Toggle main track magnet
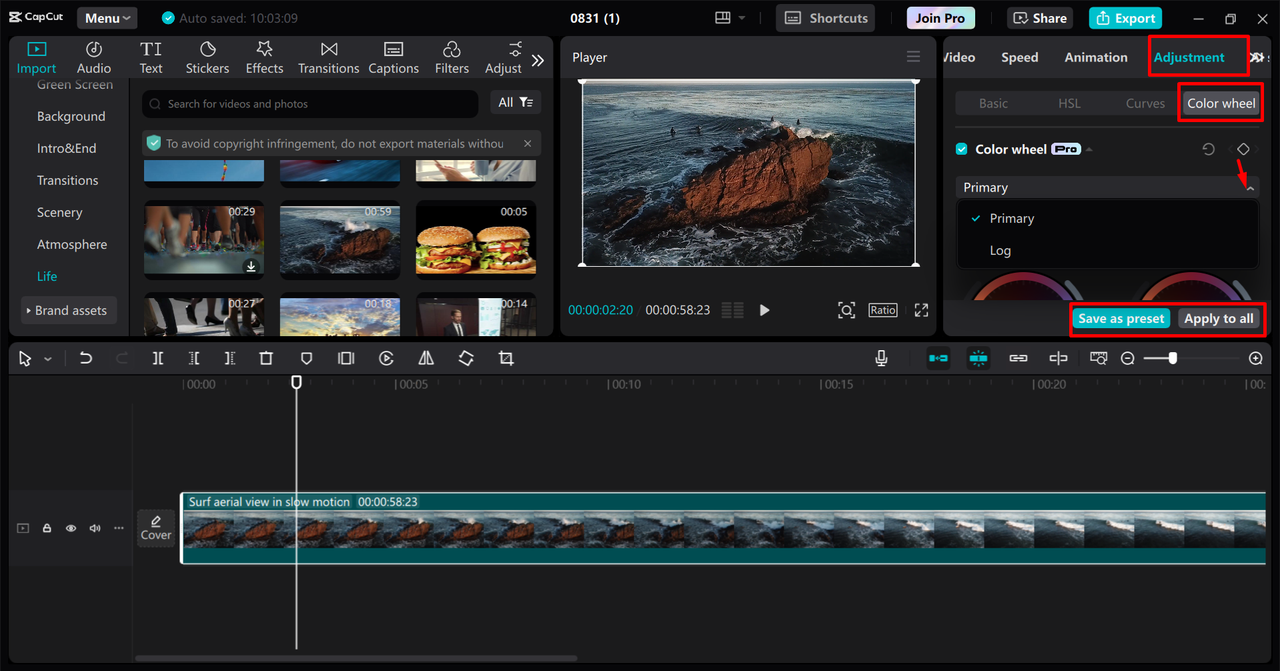This screenshot has width=1280, height=671. (938, 358)
